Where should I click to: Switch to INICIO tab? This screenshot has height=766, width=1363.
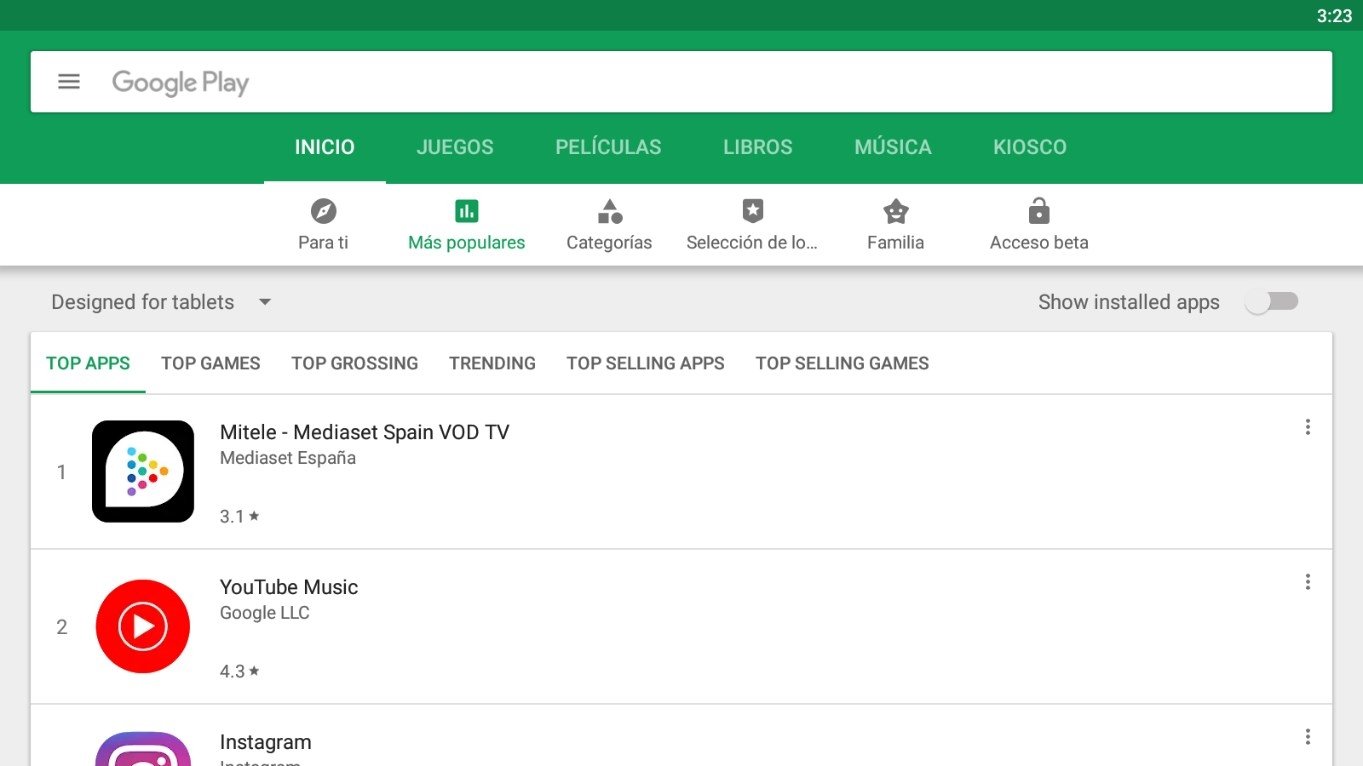tap(324, 147)
